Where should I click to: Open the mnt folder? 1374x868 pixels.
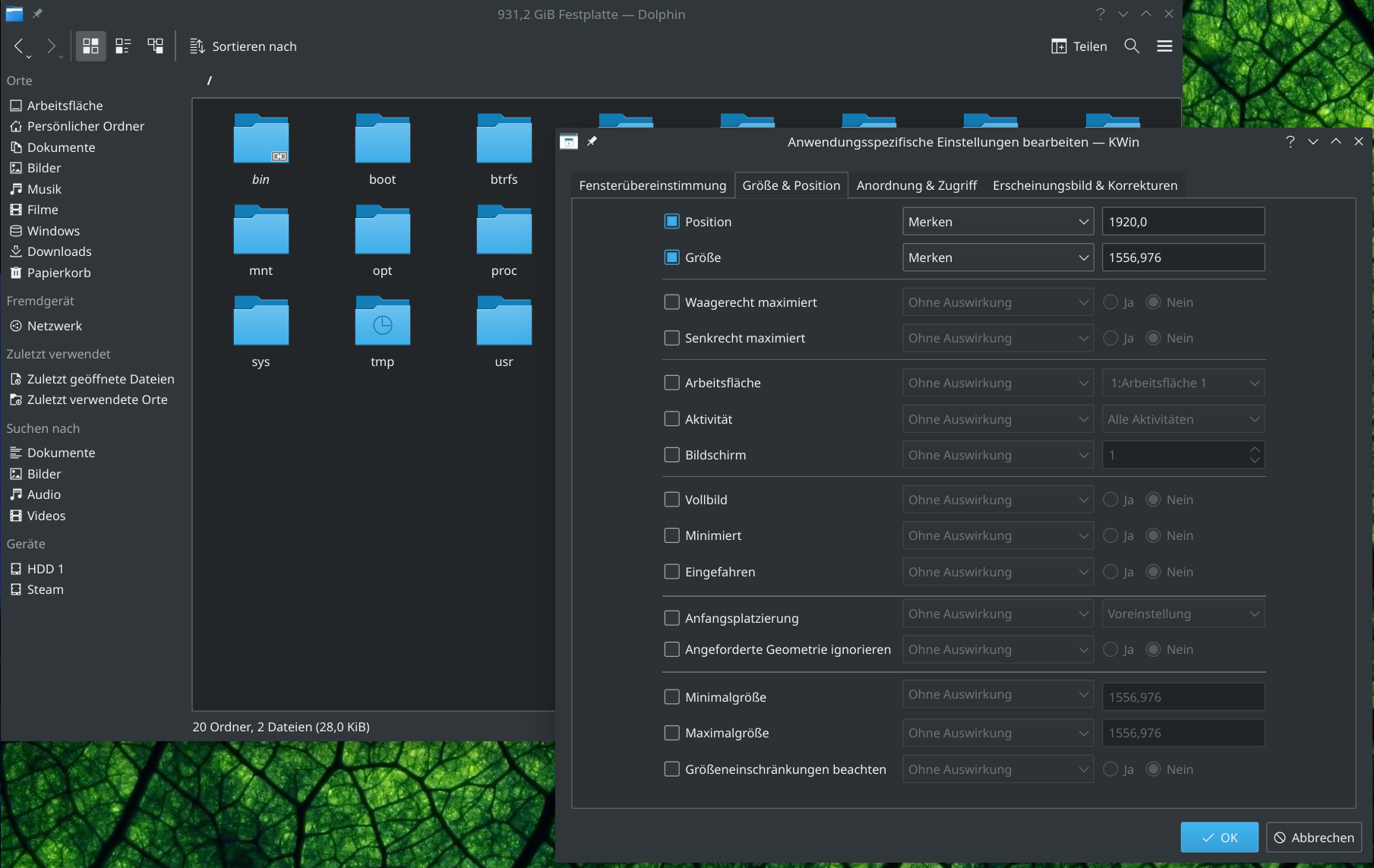[x=261, y=241]
